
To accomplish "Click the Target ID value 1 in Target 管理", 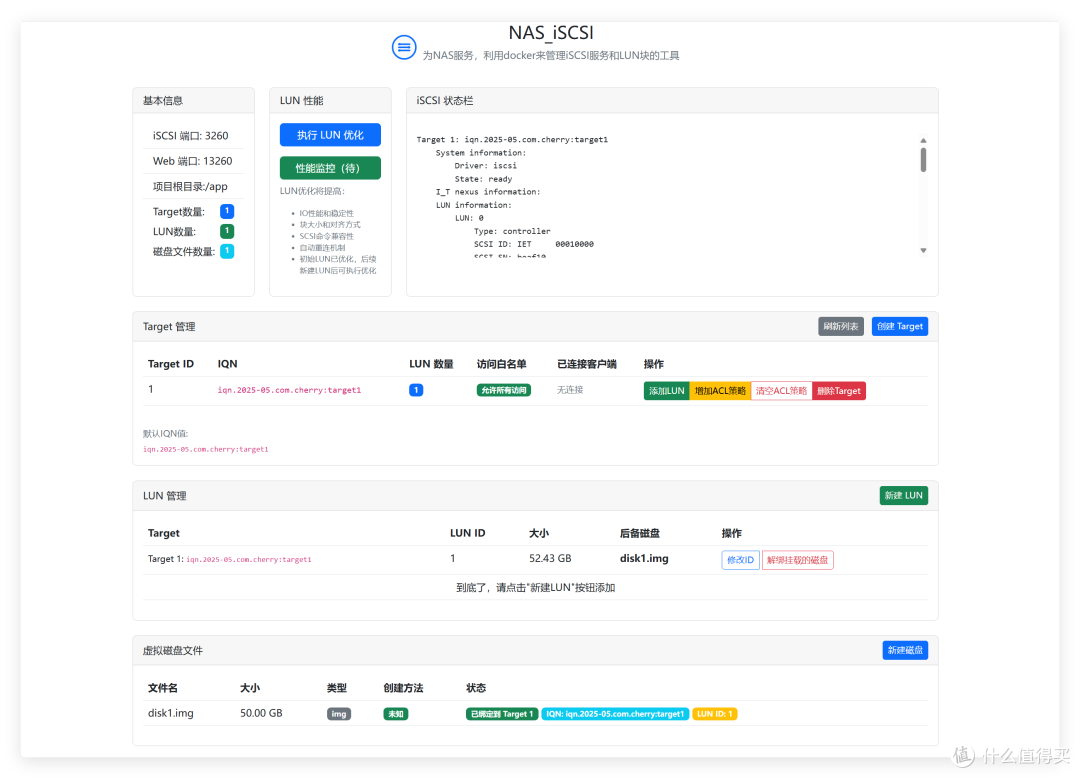I will coord(151,390).
